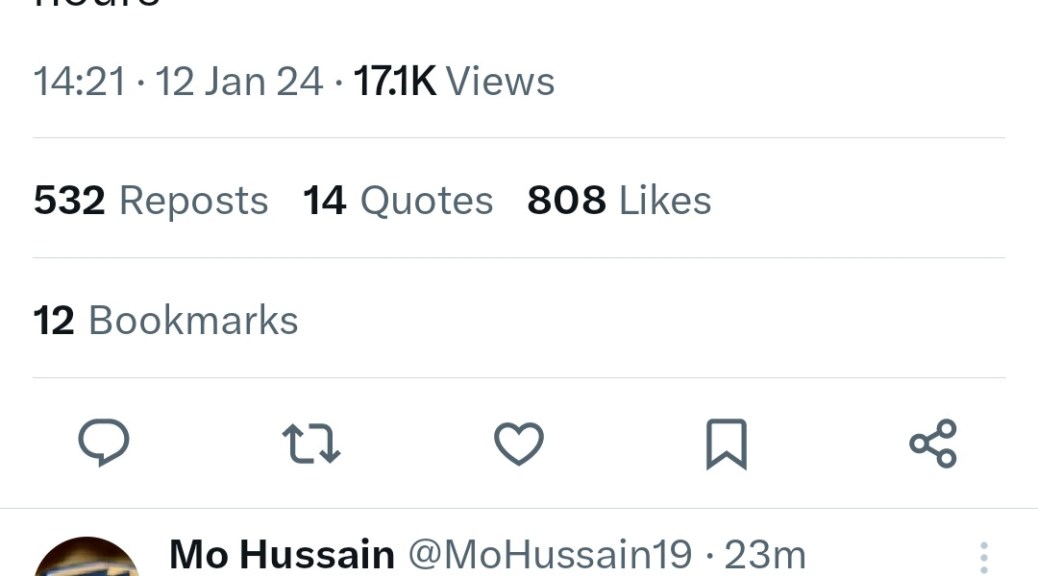View the list of 532 Reposts

pyautogui.click(x=151, y=201)
